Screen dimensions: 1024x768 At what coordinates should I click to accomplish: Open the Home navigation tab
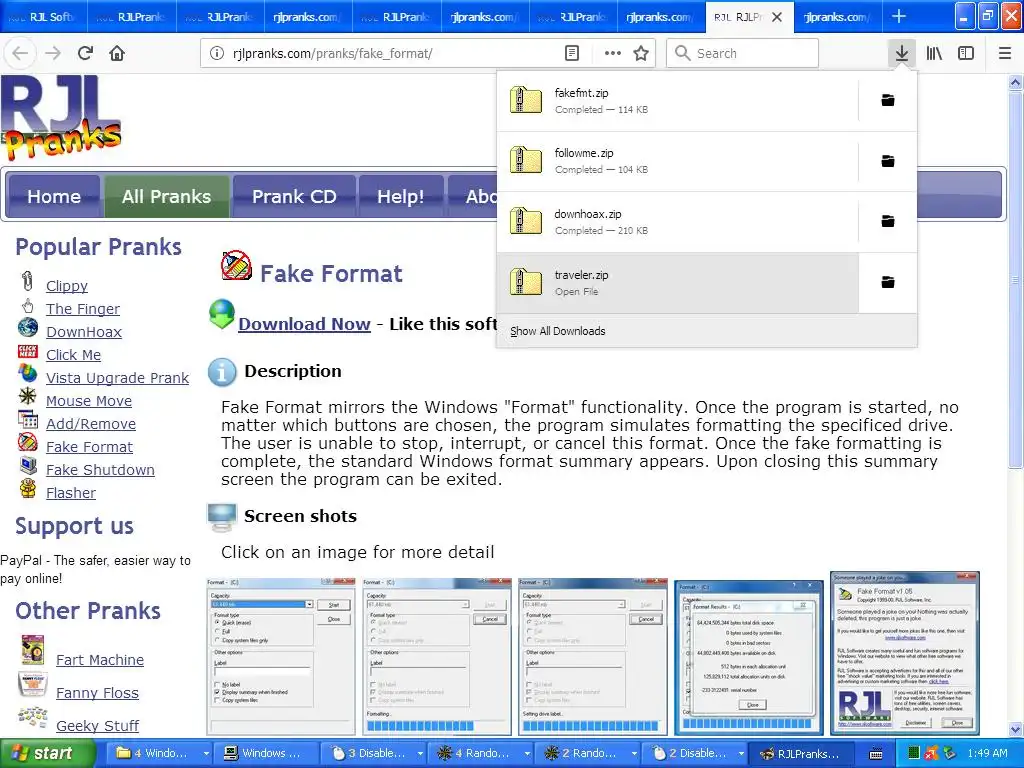coord(54,197)
